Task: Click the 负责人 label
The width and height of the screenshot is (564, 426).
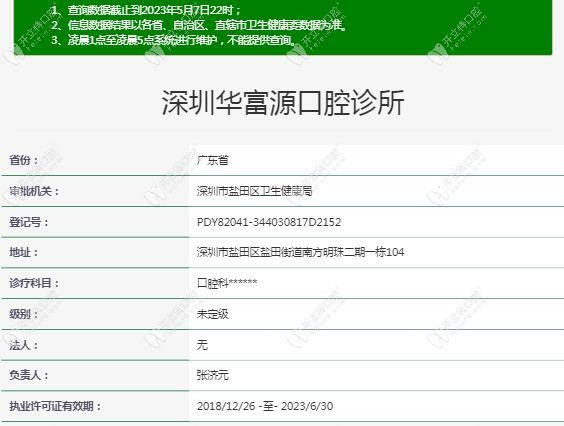Action: point(29,375)
